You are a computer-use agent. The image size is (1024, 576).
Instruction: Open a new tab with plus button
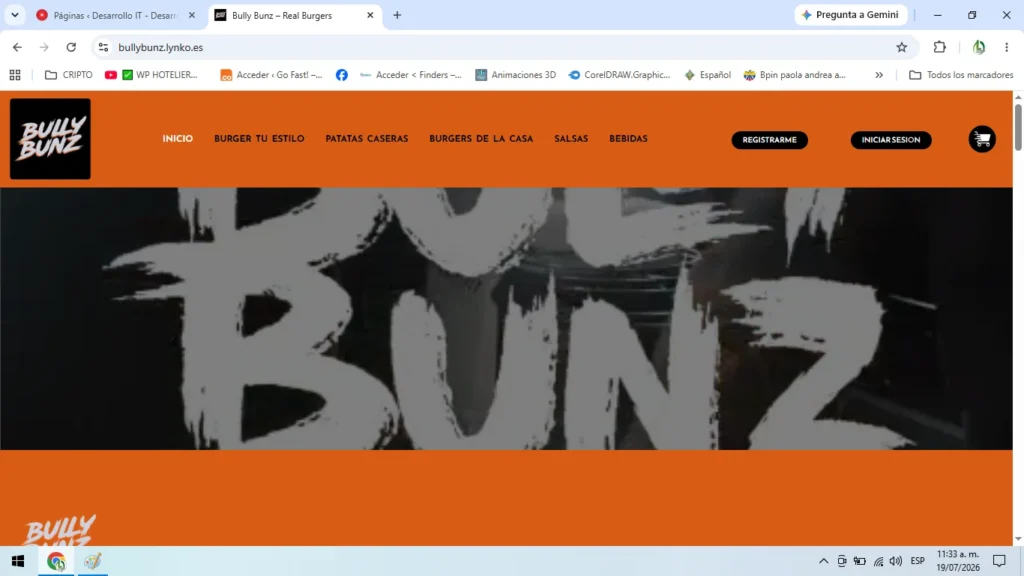(397, 15)
